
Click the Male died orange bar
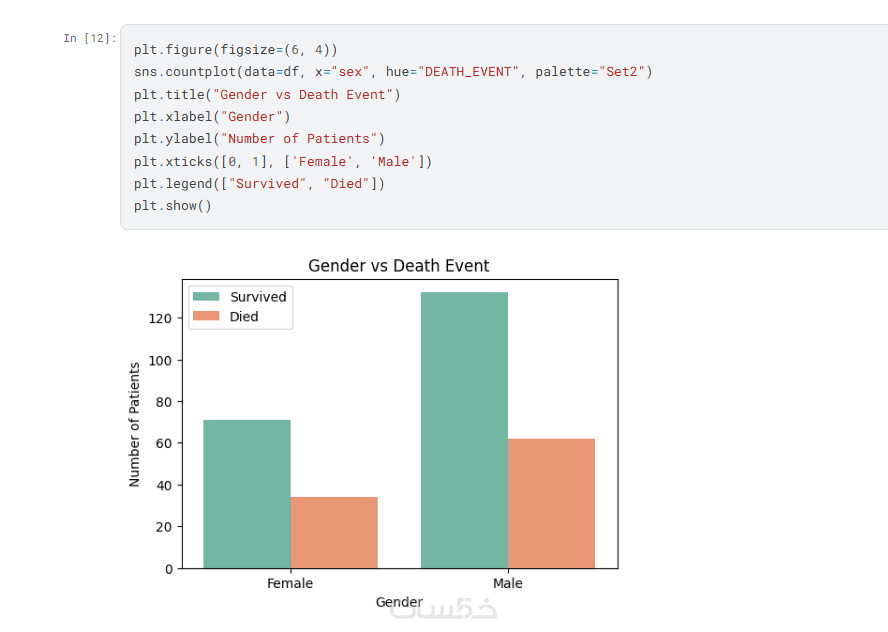click(x=551, y=503)
